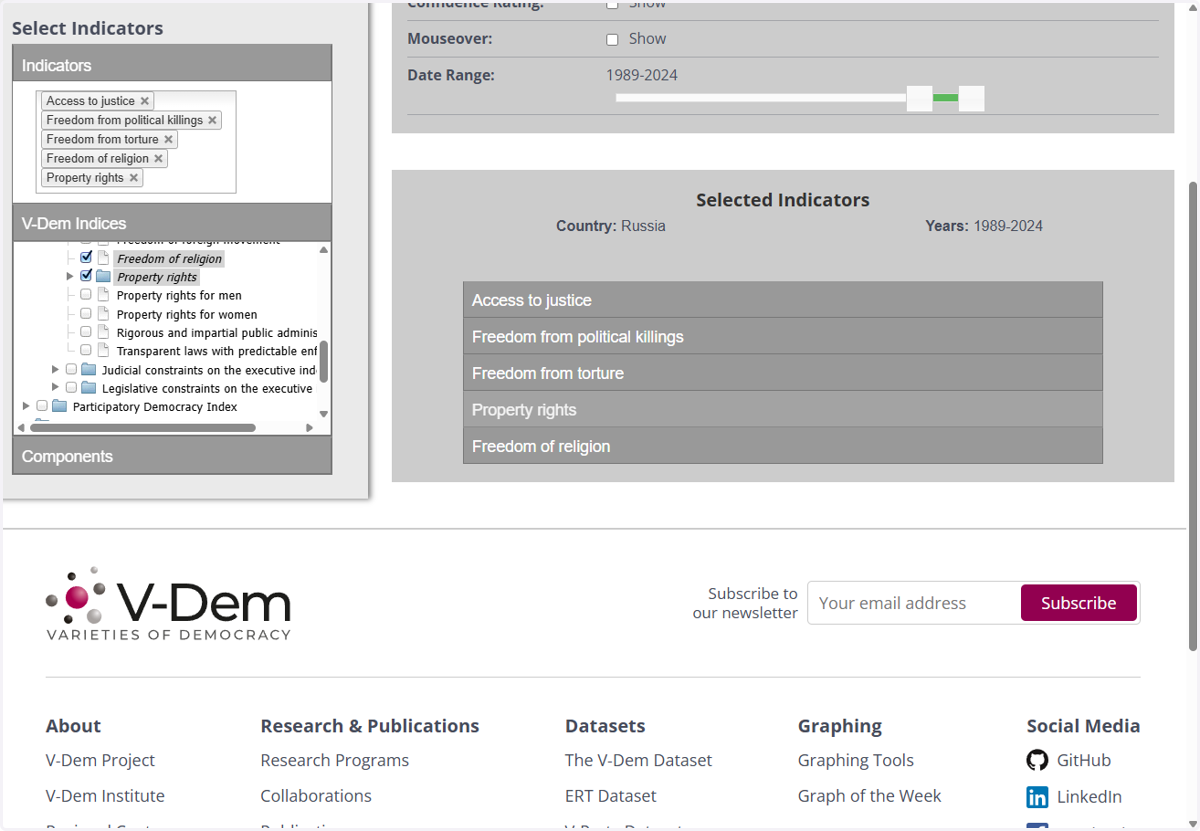Screen dimensions: 1200x831
Task: Click the tree's vertical scrollbar thumb
Action: coord(324,361)
